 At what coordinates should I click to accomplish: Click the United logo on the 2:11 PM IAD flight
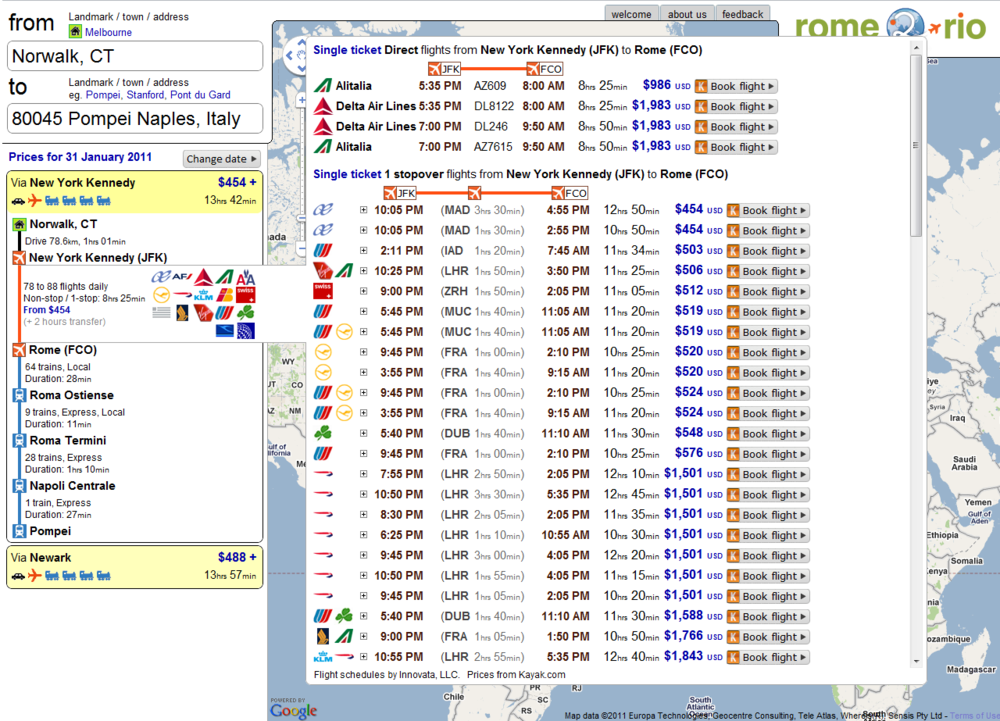click(x=323, y=251)
